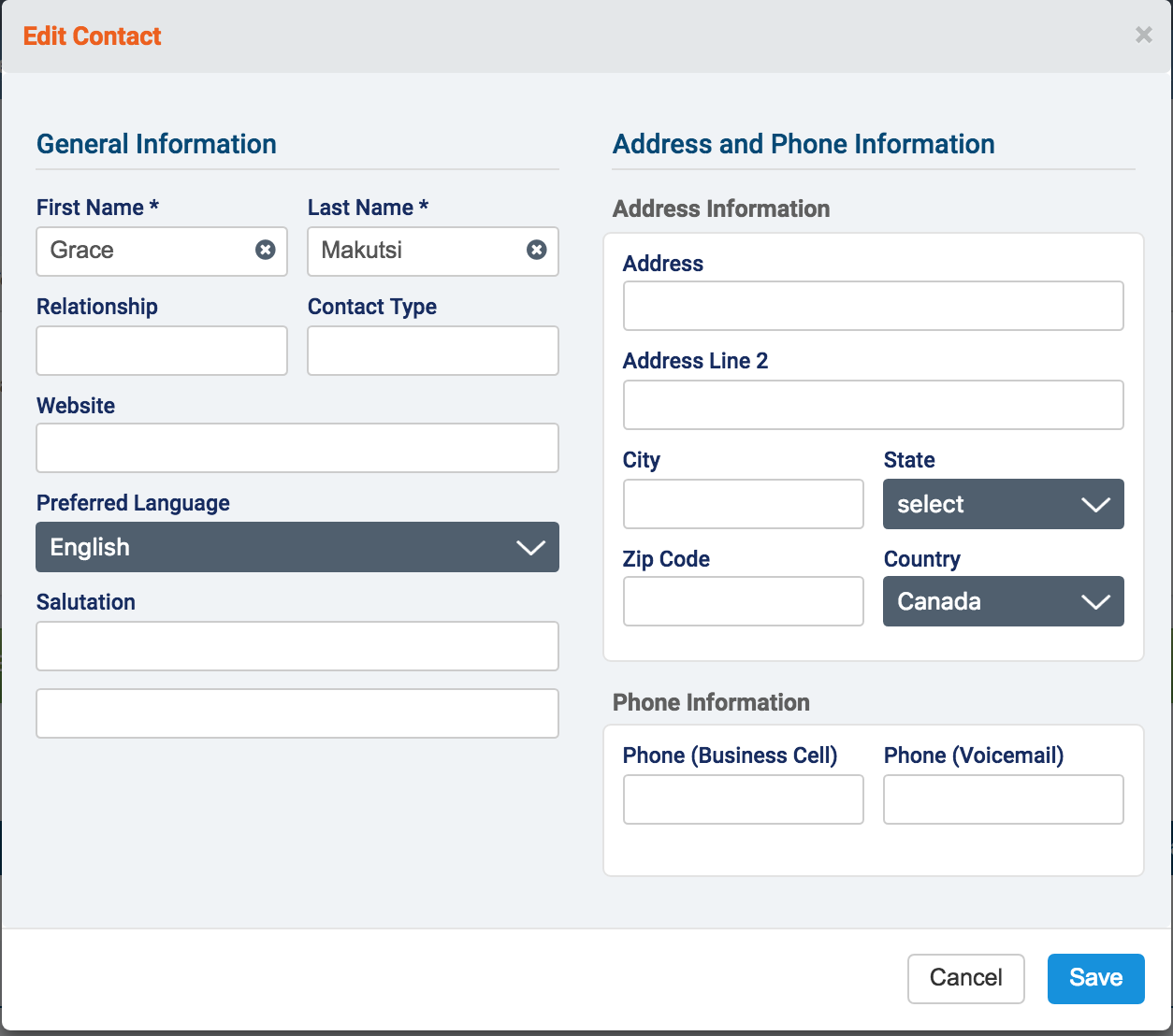Select the Address Line 2 field
The image size is (1173, 1036).
point(873,405)
